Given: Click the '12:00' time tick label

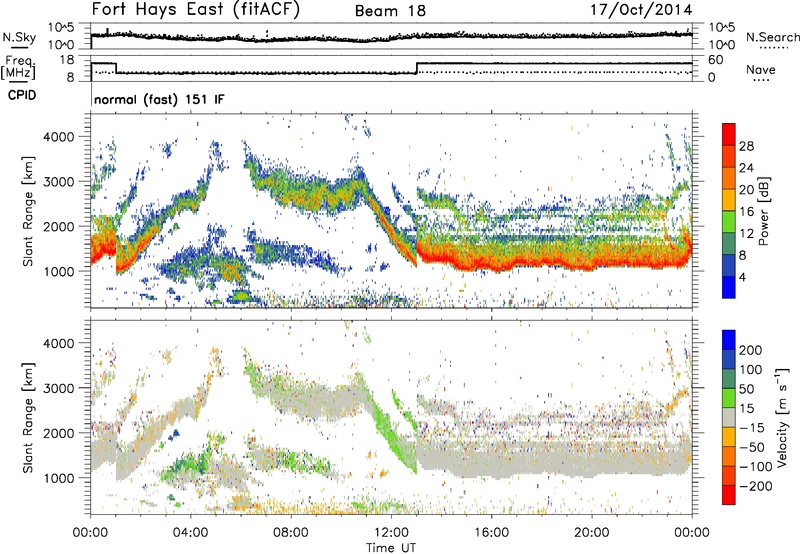Looking at the screenshot, I should [391, 533].
